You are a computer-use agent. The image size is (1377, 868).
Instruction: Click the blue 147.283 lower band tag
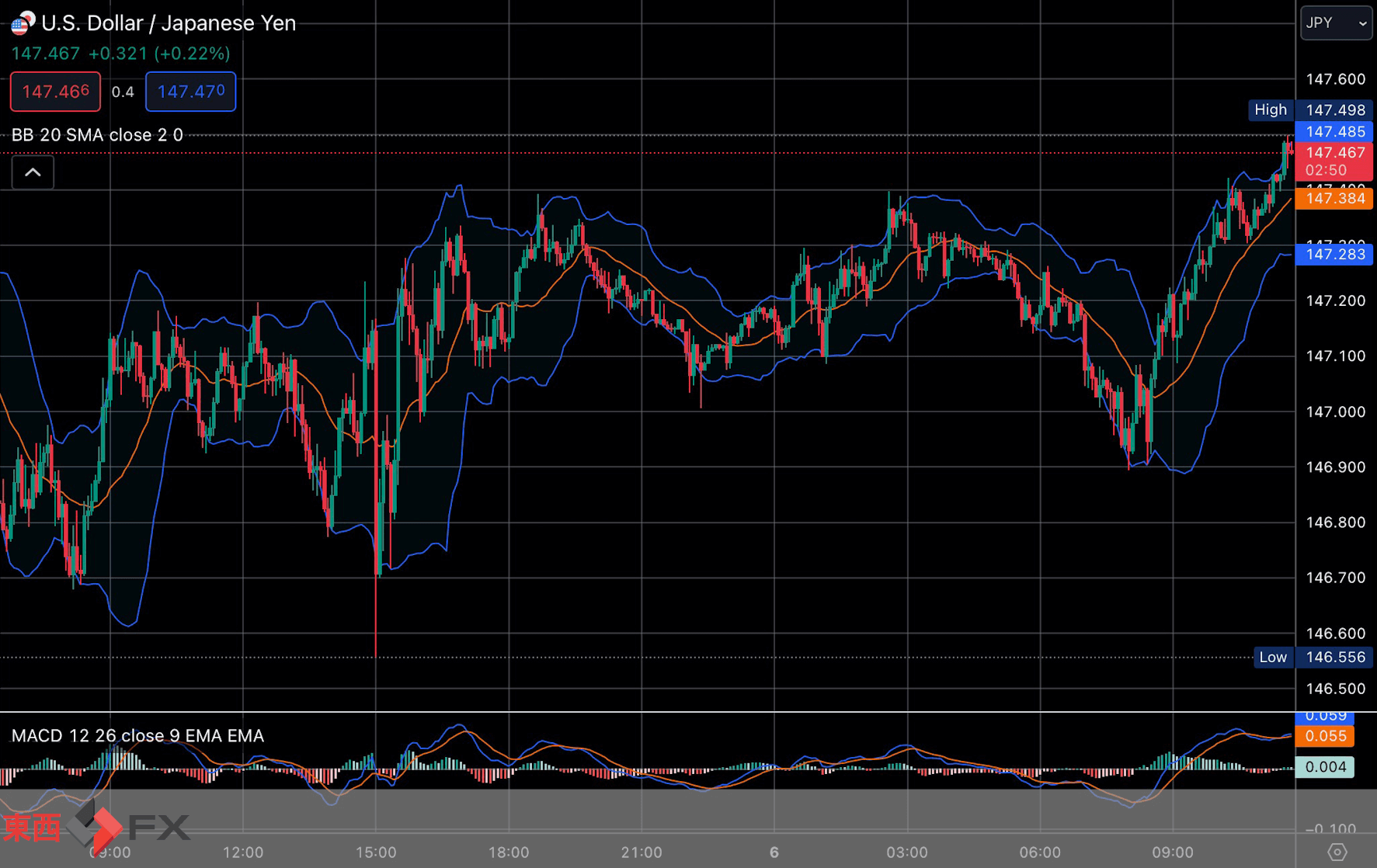coord(1334,255)
